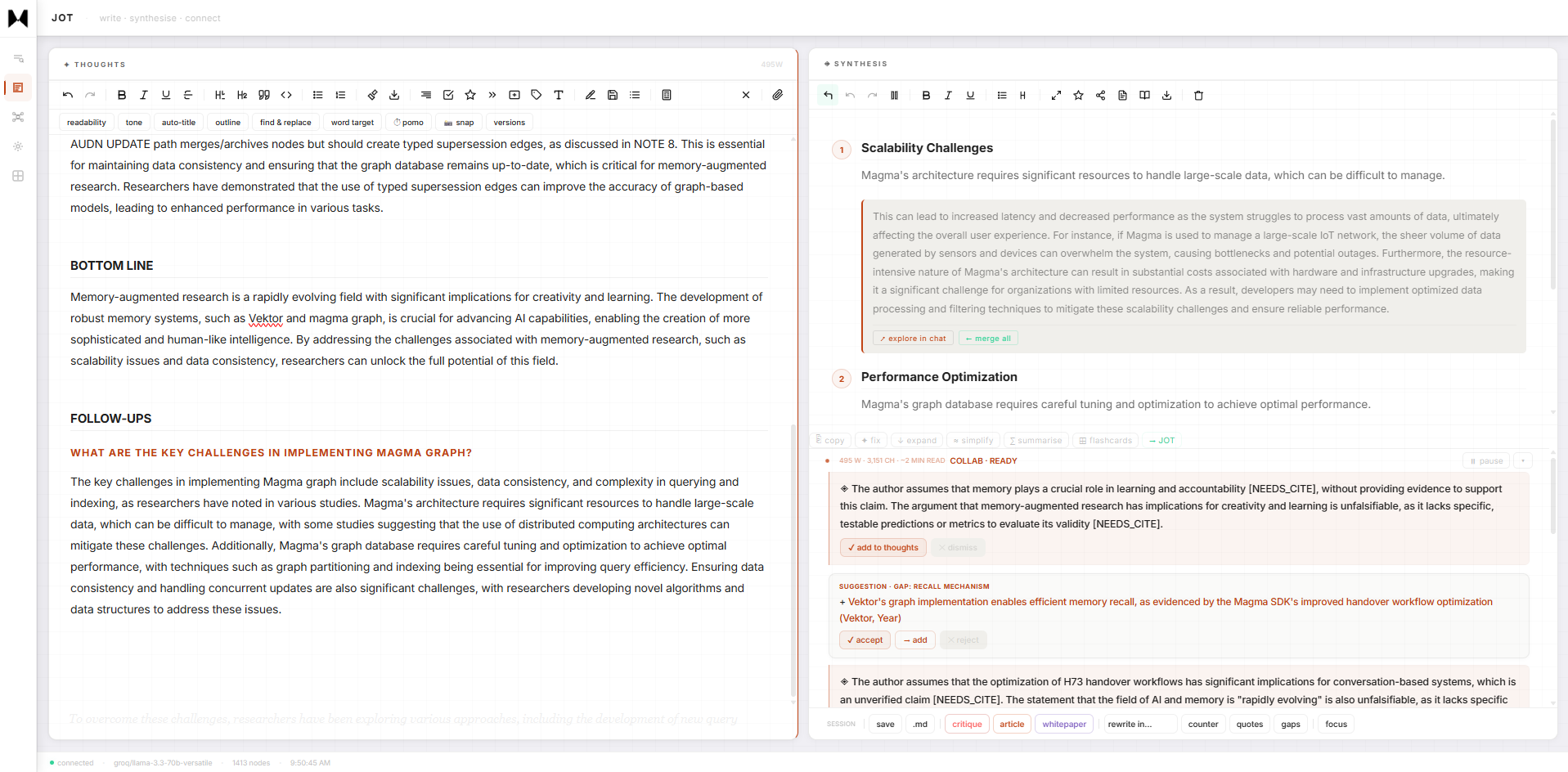Click the star icon in Synthesis toolbar
The height and width of the screenshot is (772, 1568).
[x=1079, y=96]
